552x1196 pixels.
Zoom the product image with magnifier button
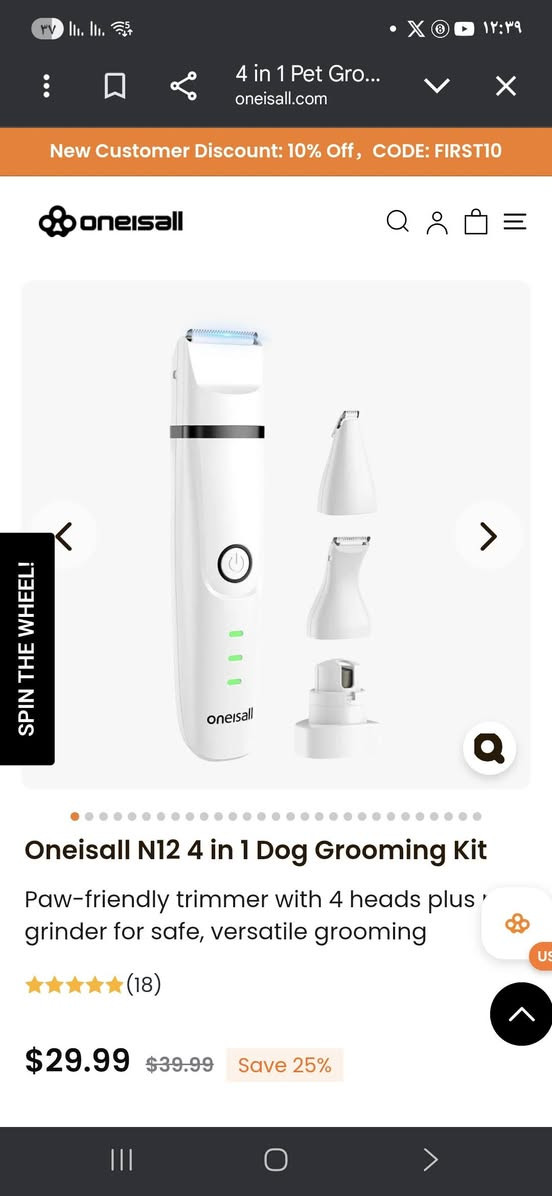[489, 748]
